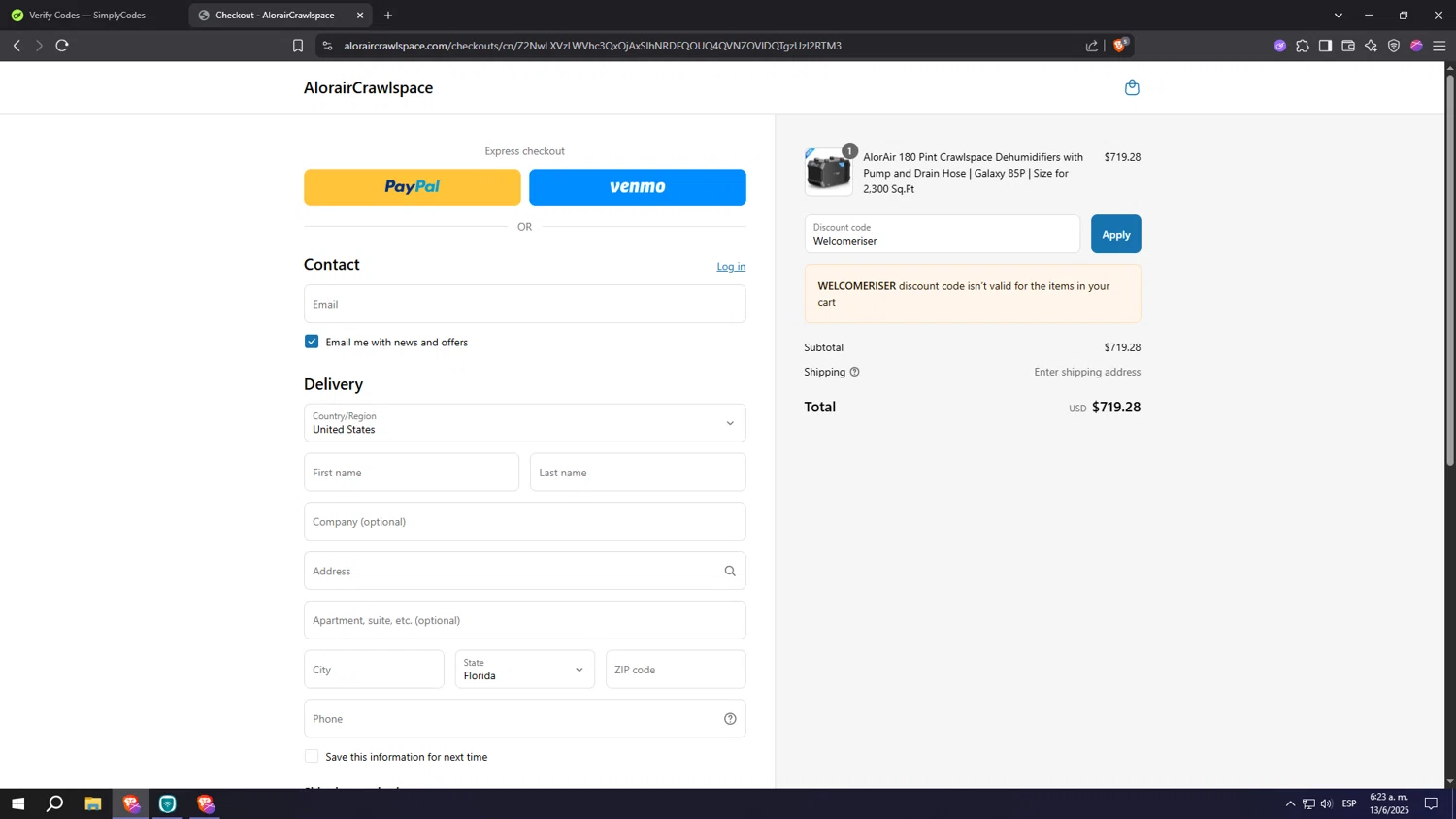Toggle the browser sidebar panel icon
This screenshot has width=1456, height=819.
pyautogui.click(x=1325, y=46)
